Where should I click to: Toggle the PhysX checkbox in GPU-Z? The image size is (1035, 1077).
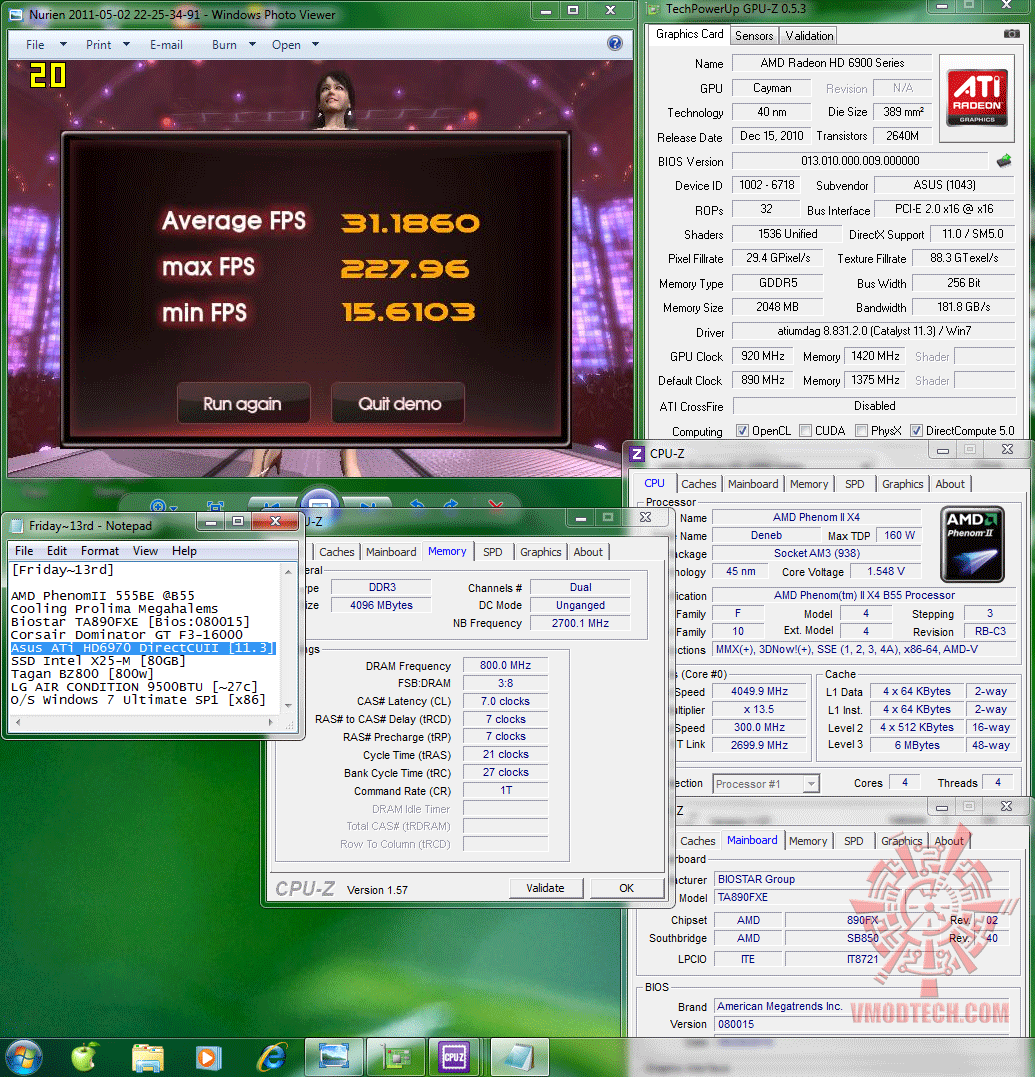[x=861, y=431]
